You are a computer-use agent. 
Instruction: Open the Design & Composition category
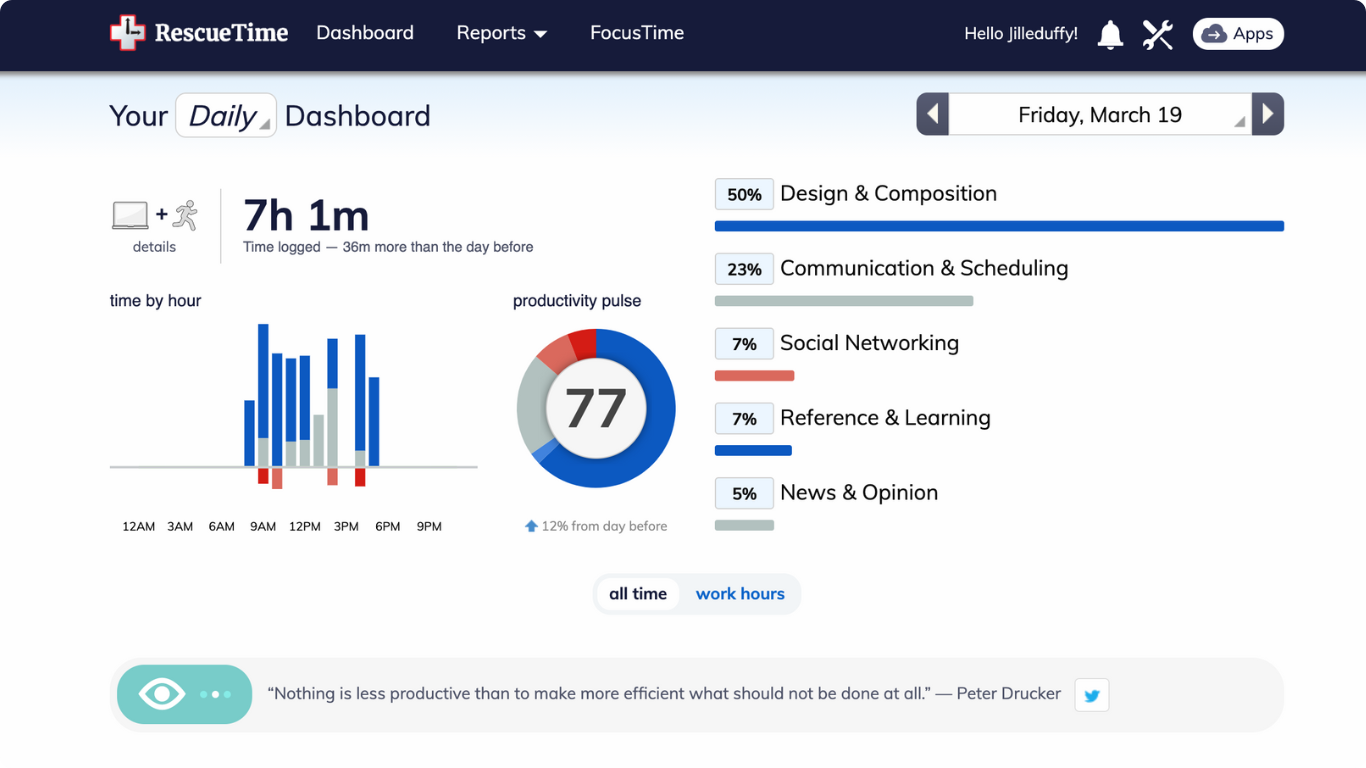888,194
